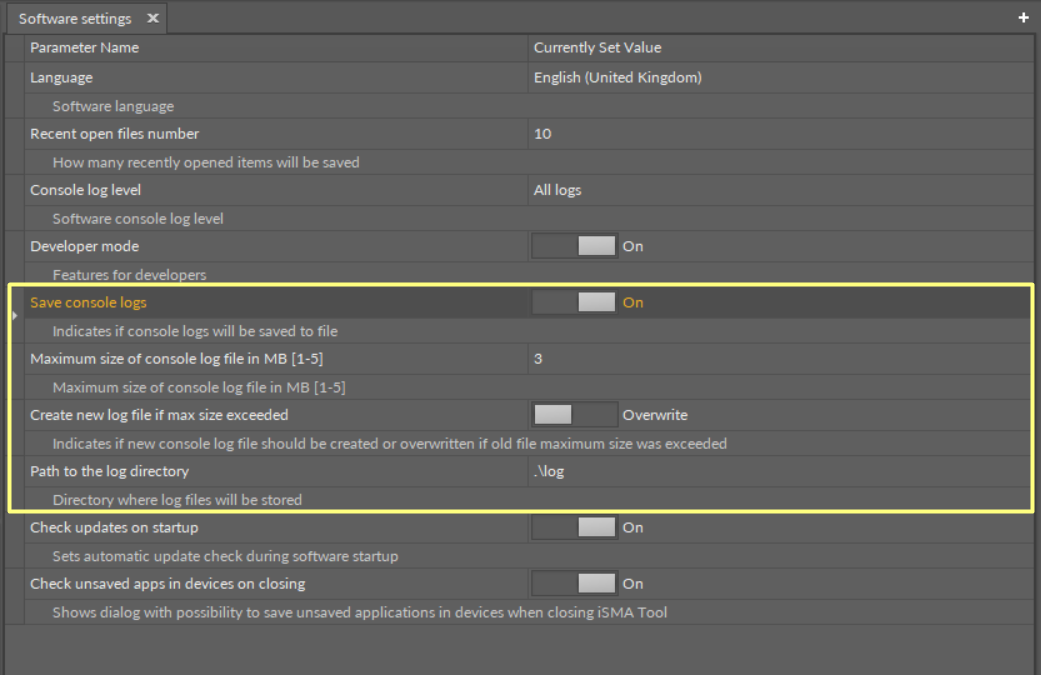Click the row selector arrow beside Save console logs
This screenshot has height=675, width=1041.
pos(14,315)
